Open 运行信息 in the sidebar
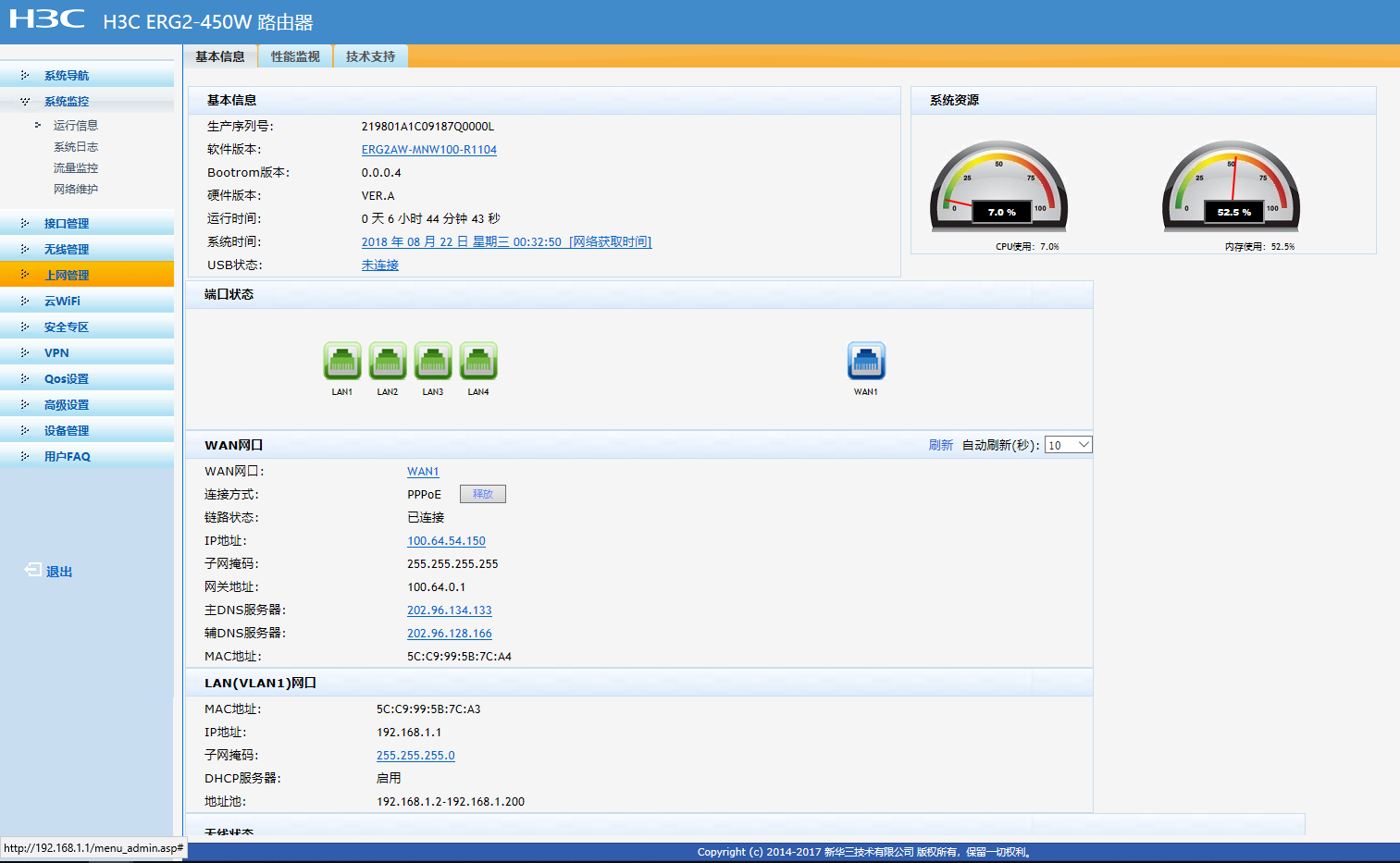The height and width of the screenshot is (863, 1400). (76, 125)
